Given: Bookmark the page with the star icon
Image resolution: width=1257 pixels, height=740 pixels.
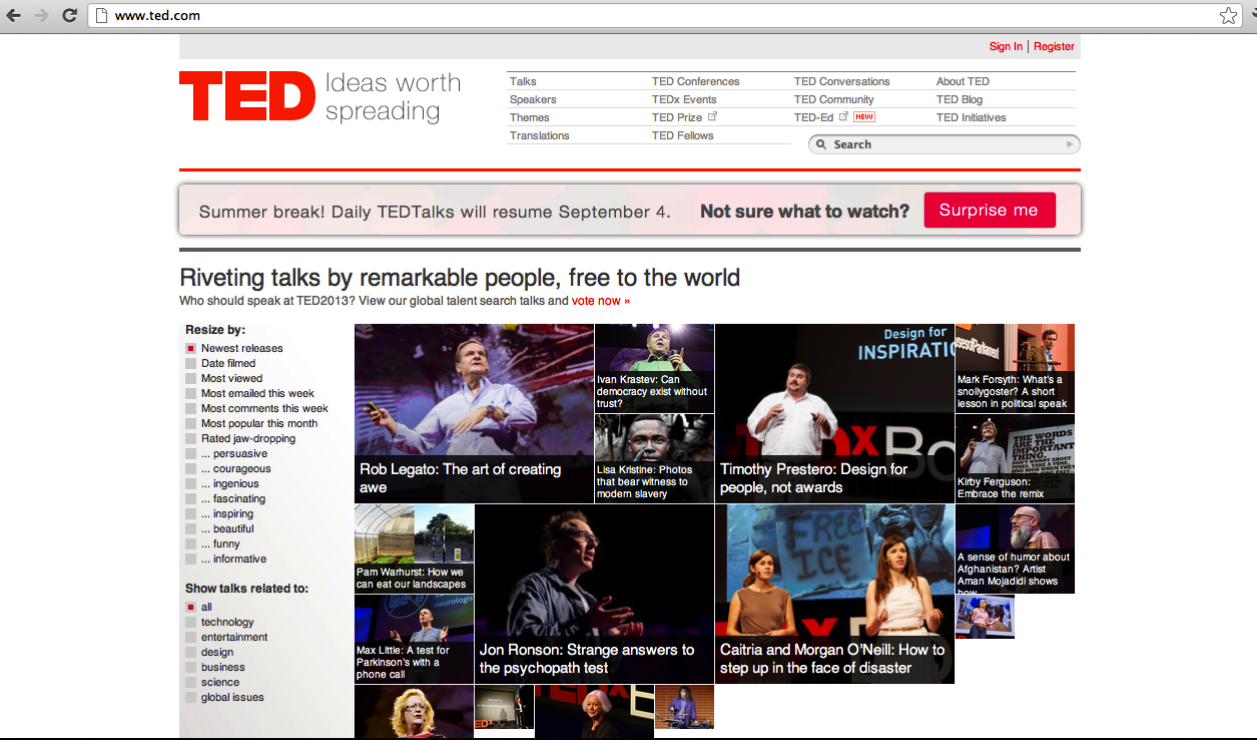Looking at the screenshot, I should (x=1228, y=15).
